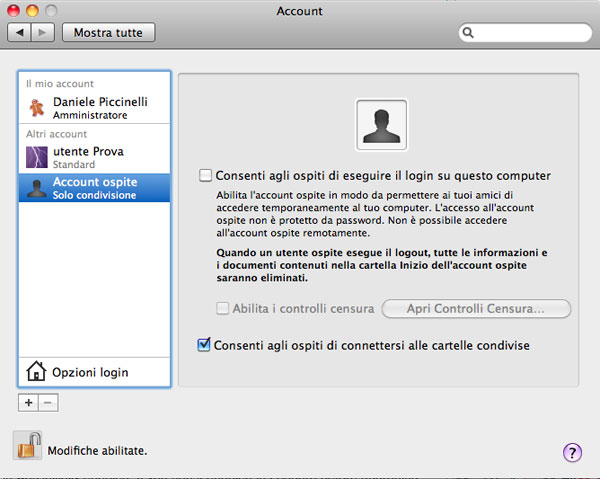
Task: Open help with the purple question mark
Action: click(573, 453)
